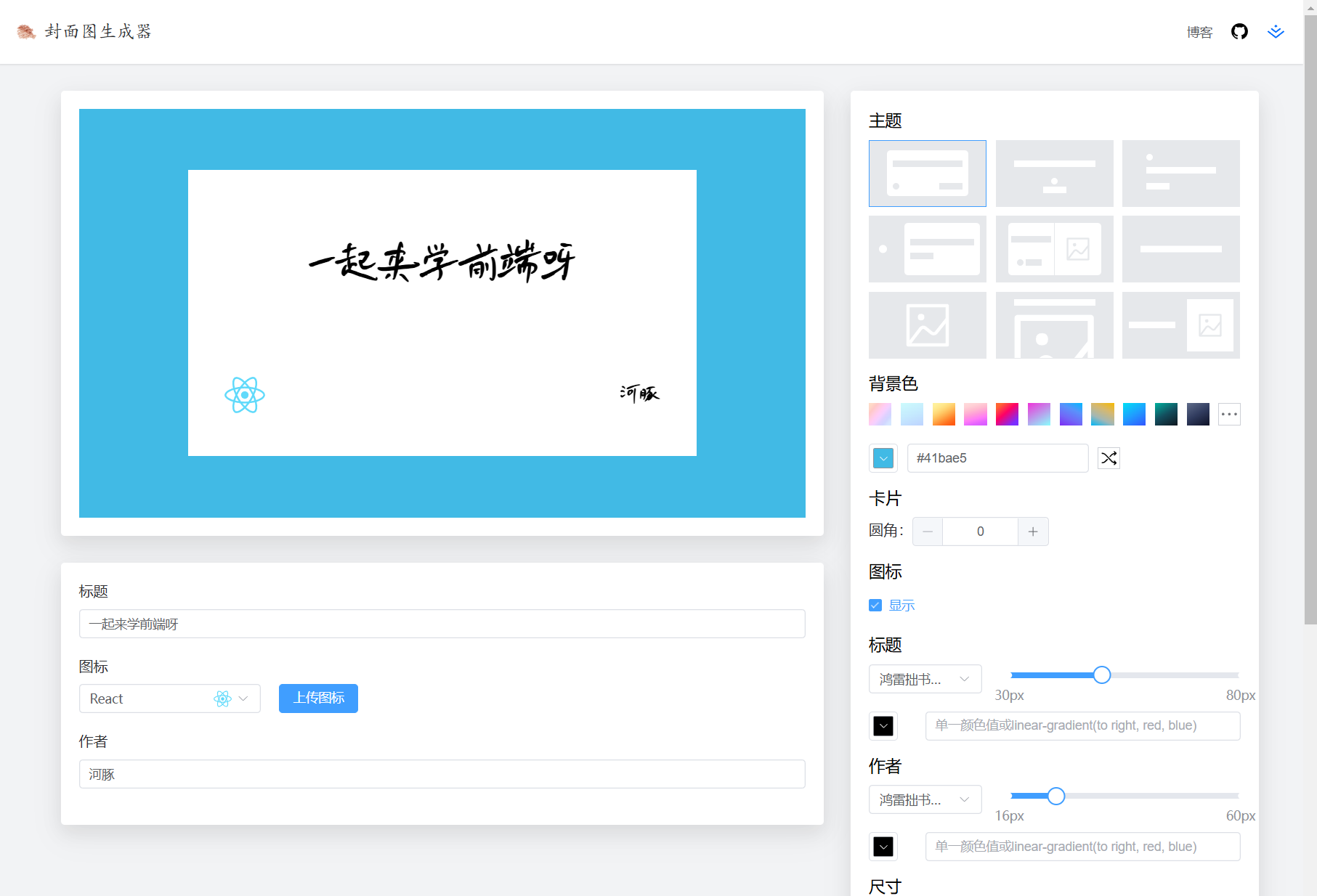Select the split card with image theme thumbnail

click(x=1054, y=249)
